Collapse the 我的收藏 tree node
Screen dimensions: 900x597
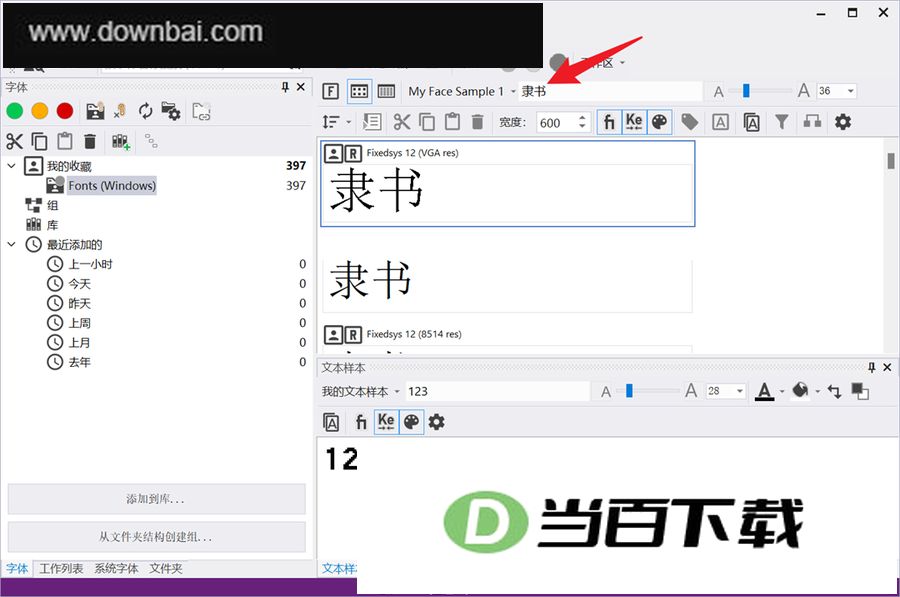[11, 166]
